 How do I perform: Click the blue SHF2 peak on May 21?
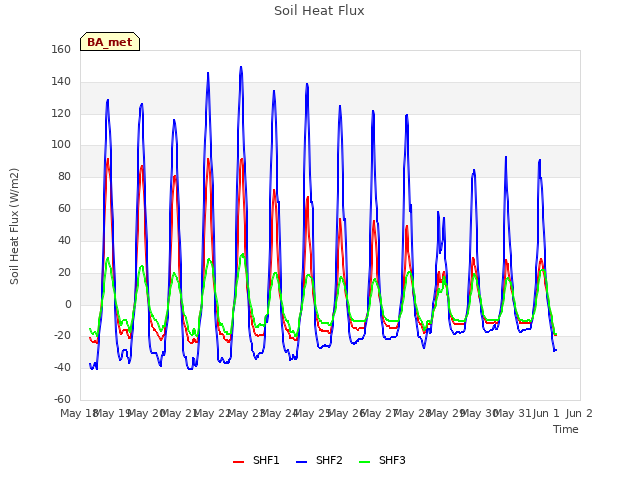coord(208,73)
